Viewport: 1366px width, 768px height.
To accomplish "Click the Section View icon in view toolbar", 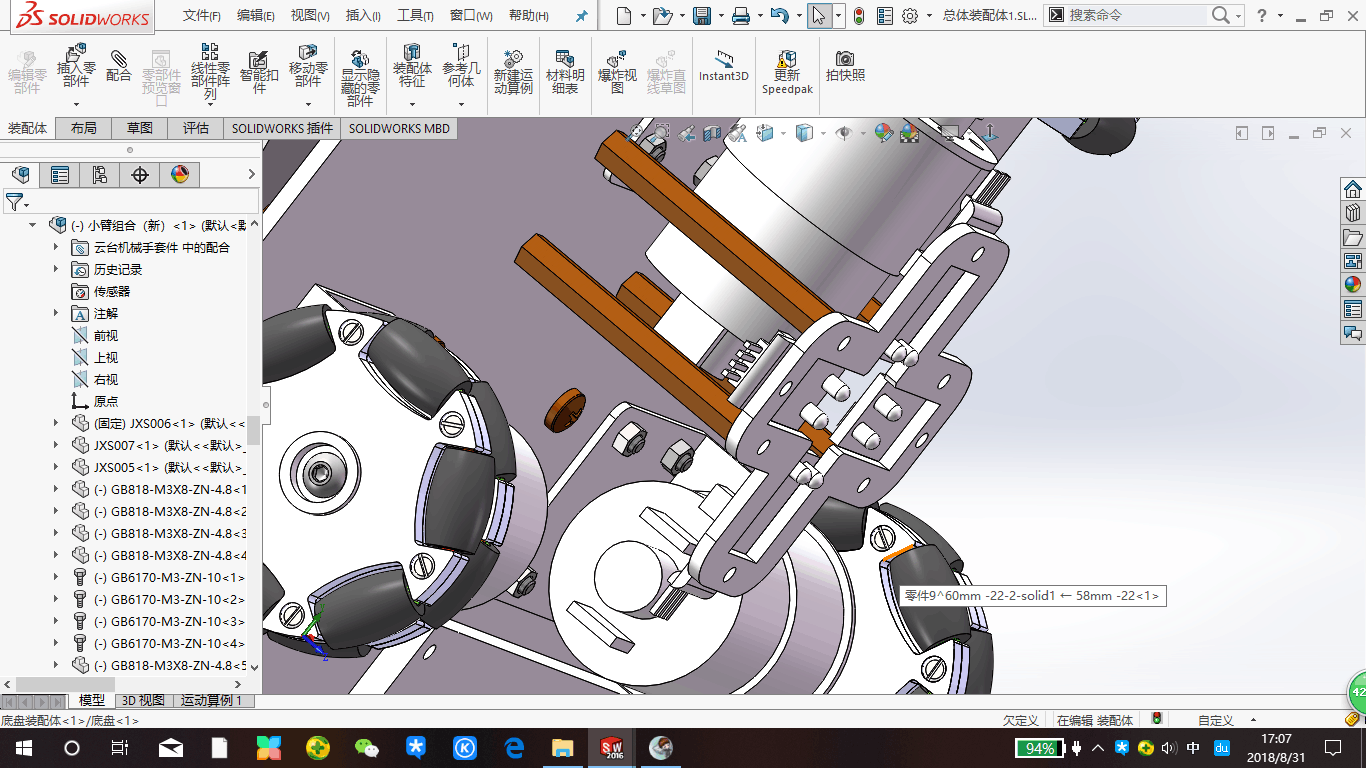I will 712,132.
